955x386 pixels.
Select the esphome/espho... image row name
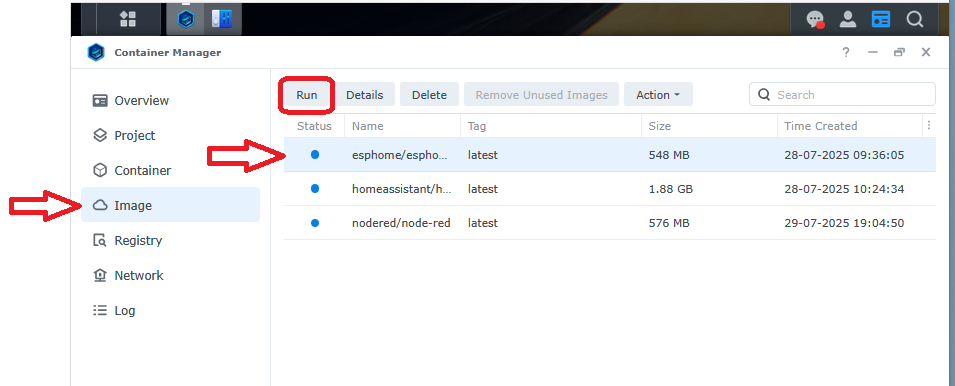400,155
